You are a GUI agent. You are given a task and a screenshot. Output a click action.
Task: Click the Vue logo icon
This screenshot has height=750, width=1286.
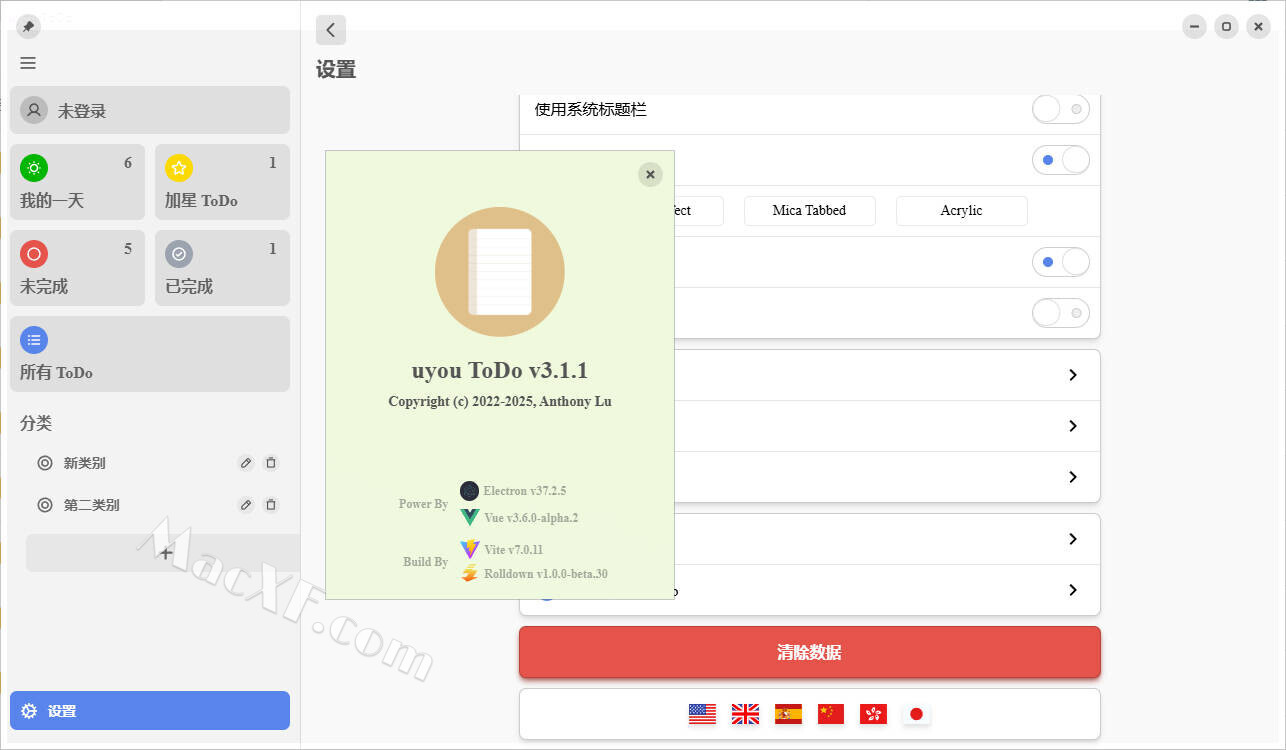pyautogui.click(x=469, y=517)
